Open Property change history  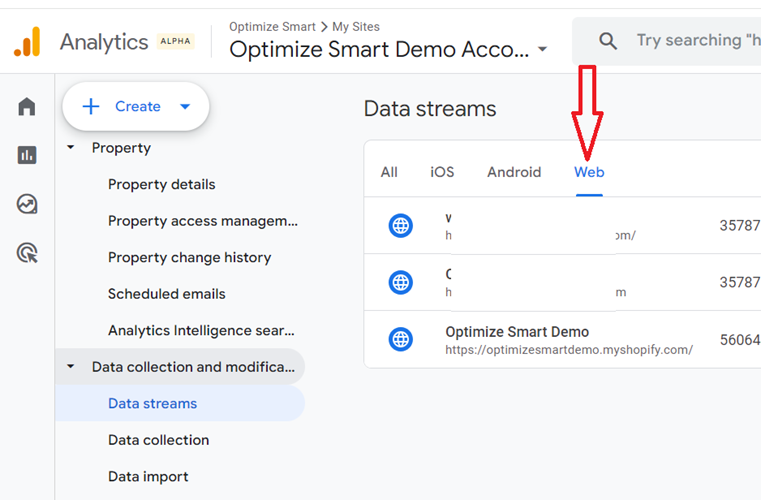pos(190,257)
